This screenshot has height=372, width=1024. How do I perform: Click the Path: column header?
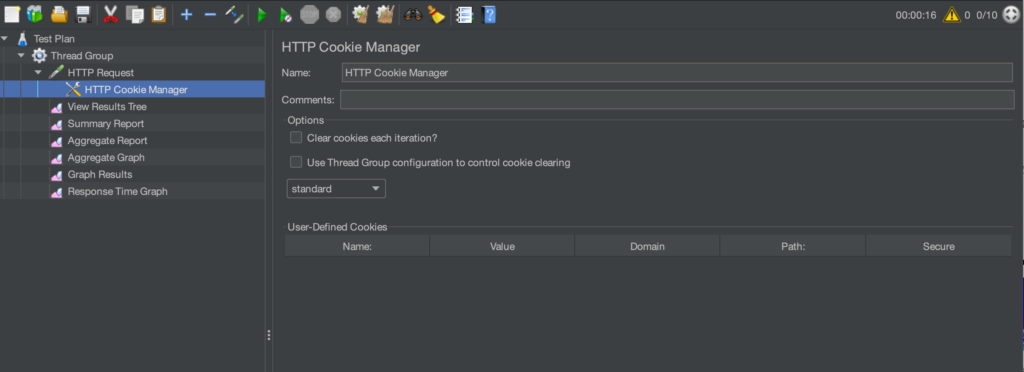point(793,246)
